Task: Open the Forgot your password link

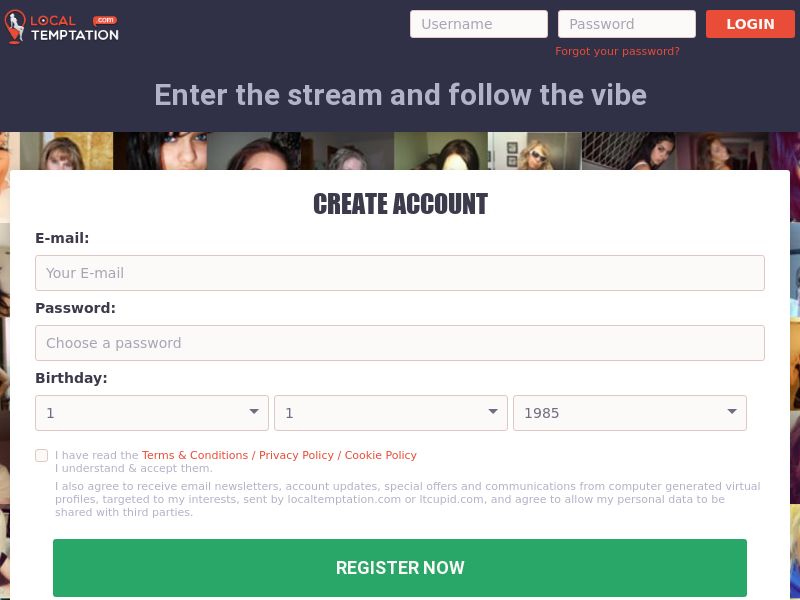Action: click(x=617, y=51)
